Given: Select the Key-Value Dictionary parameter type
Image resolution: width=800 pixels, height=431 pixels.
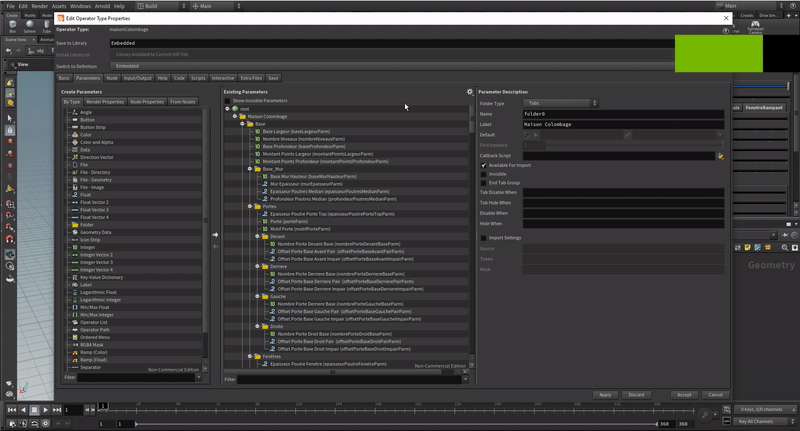Looking at the screenshot, I should point(102,277).
